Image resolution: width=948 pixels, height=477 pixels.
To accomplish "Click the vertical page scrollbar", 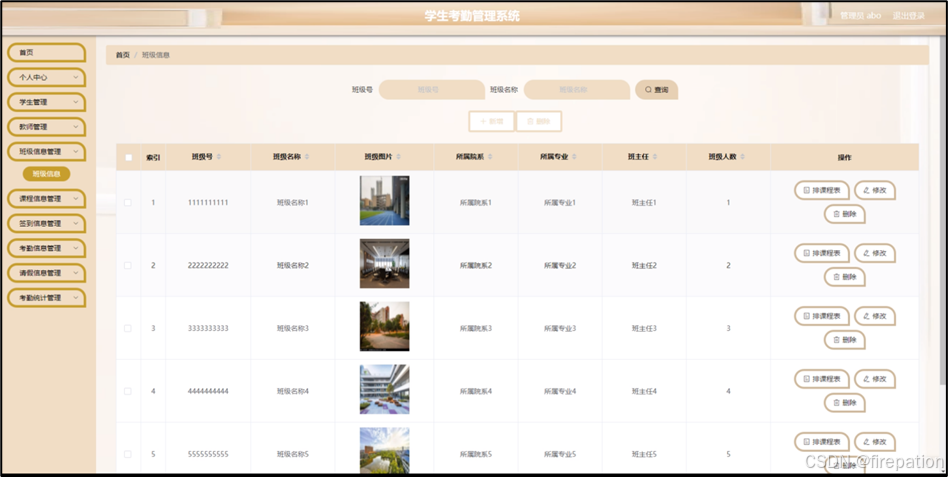I will [x=944, y=212].
